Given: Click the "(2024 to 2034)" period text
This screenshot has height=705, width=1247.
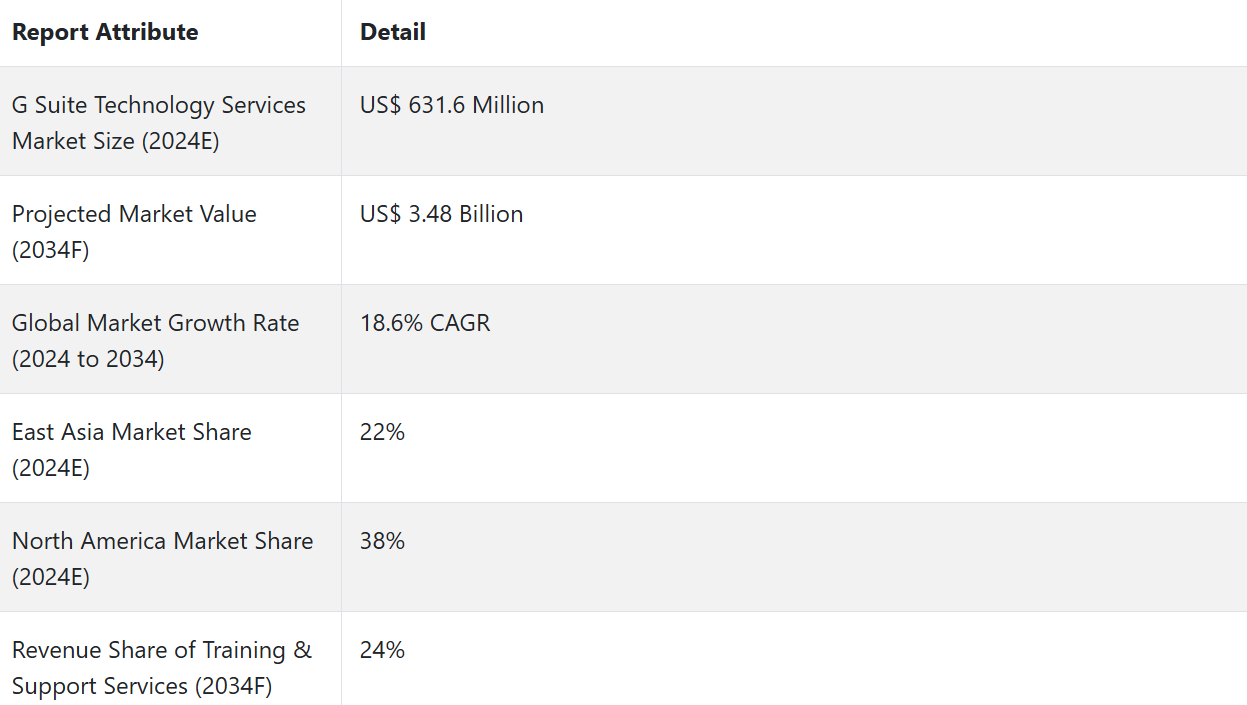Looking at the screenshot, I should (x=88, y=359).
